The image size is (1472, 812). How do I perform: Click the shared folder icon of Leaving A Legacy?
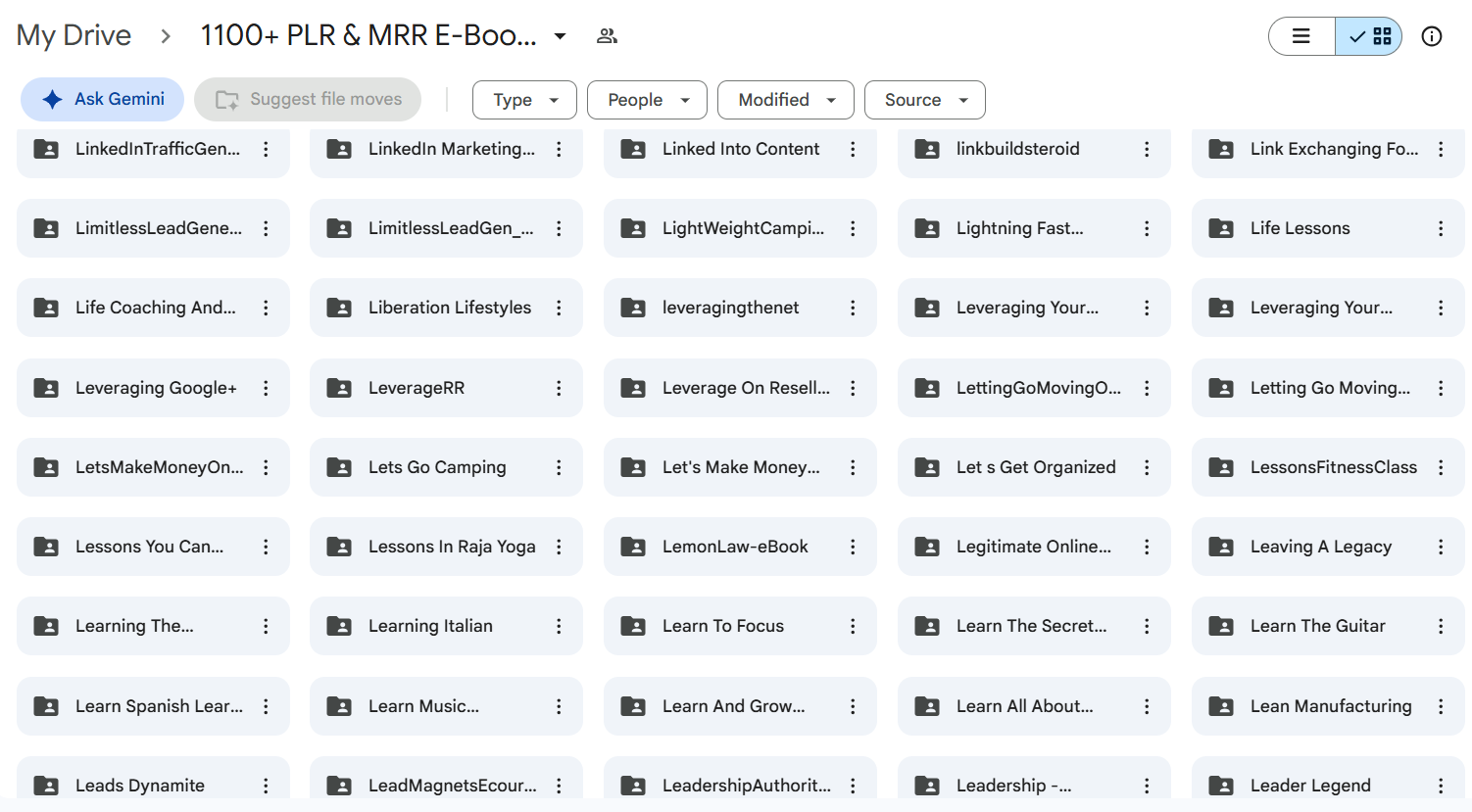coord(1221,547)
